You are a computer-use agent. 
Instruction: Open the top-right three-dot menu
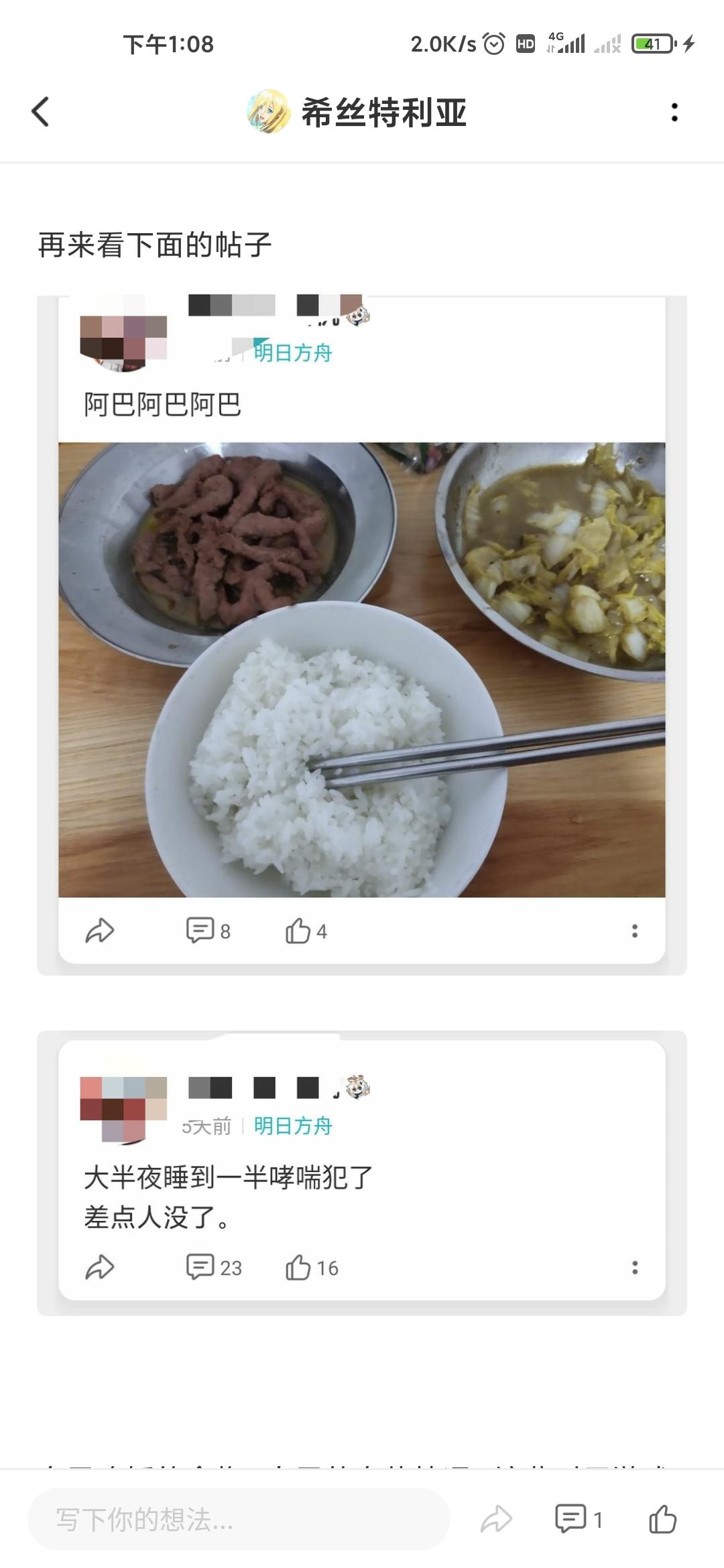point(674,112)
